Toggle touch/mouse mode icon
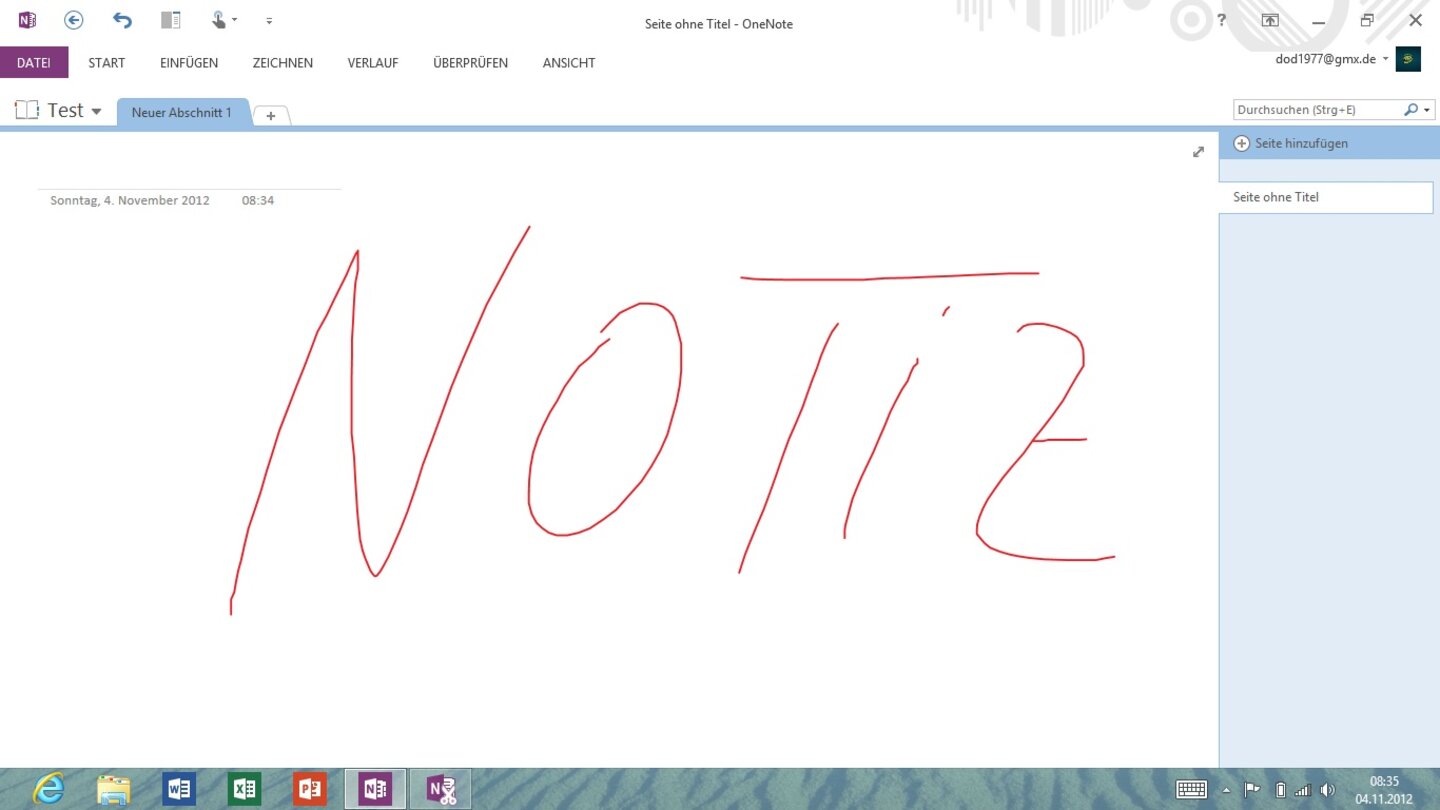The height and width of the screenshot is (810, 1440). (x=219, y=20)
